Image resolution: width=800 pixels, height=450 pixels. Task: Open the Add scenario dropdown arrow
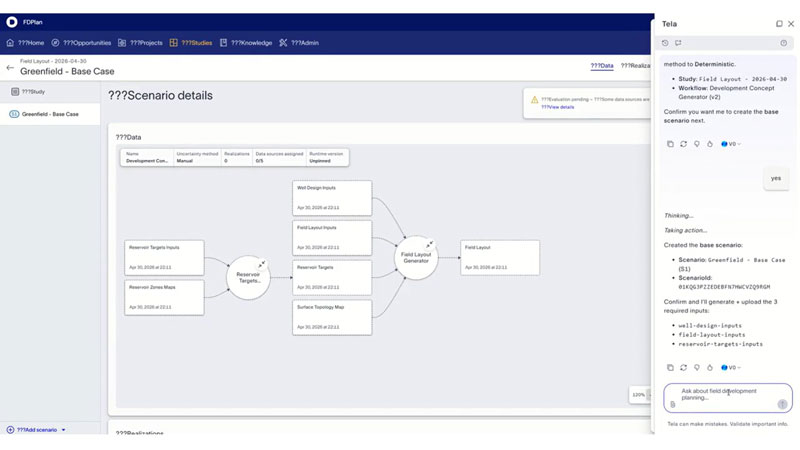point(64,430)
